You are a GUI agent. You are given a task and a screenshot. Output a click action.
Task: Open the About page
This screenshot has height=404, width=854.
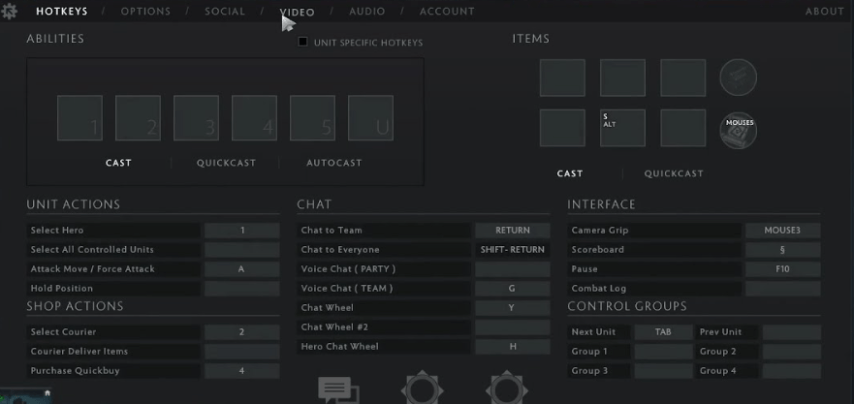click(x=825, y=12)
